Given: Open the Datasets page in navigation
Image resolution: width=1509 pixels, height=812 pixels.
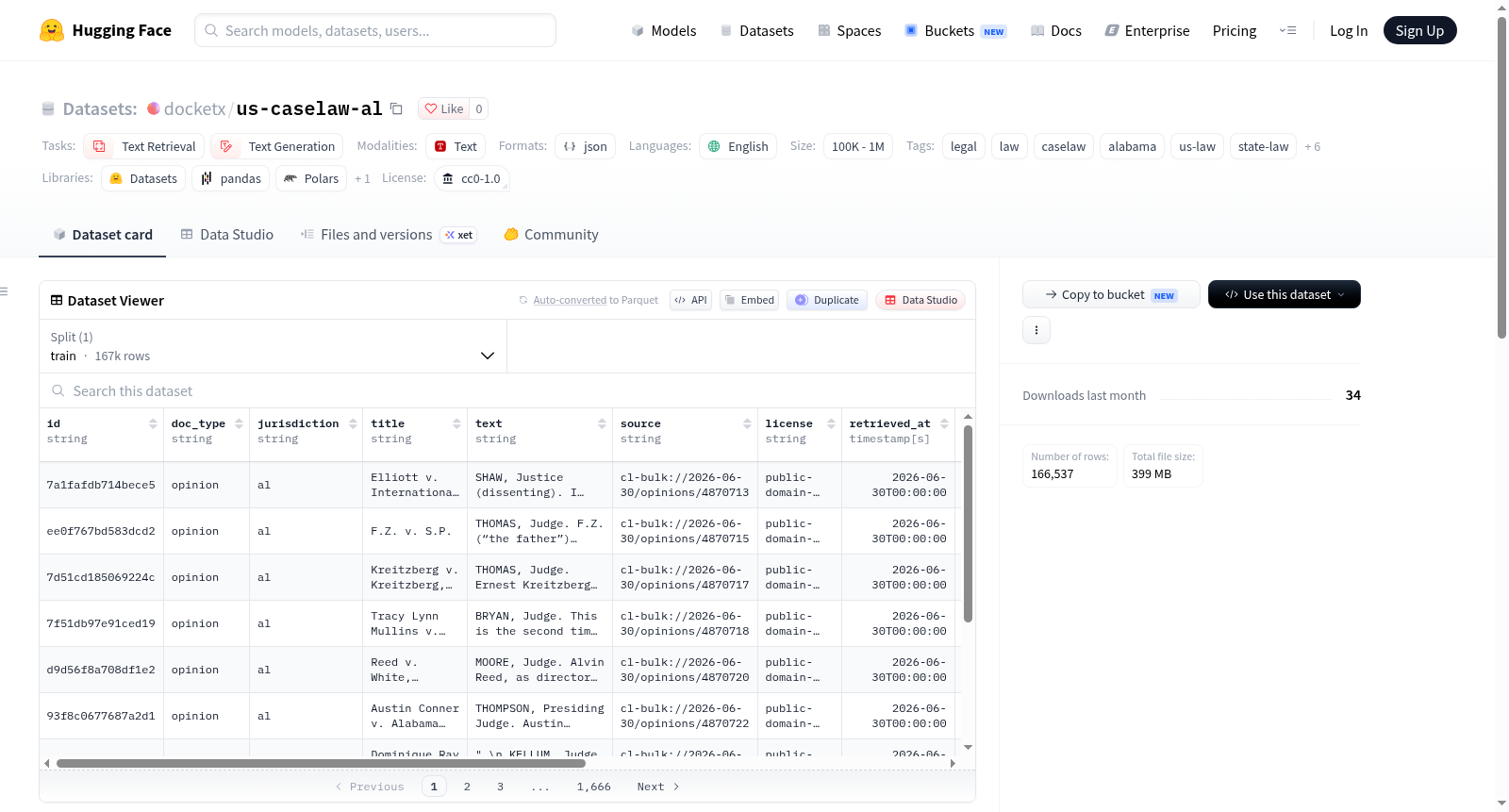Looking at the screenshot, I should 756,30.
